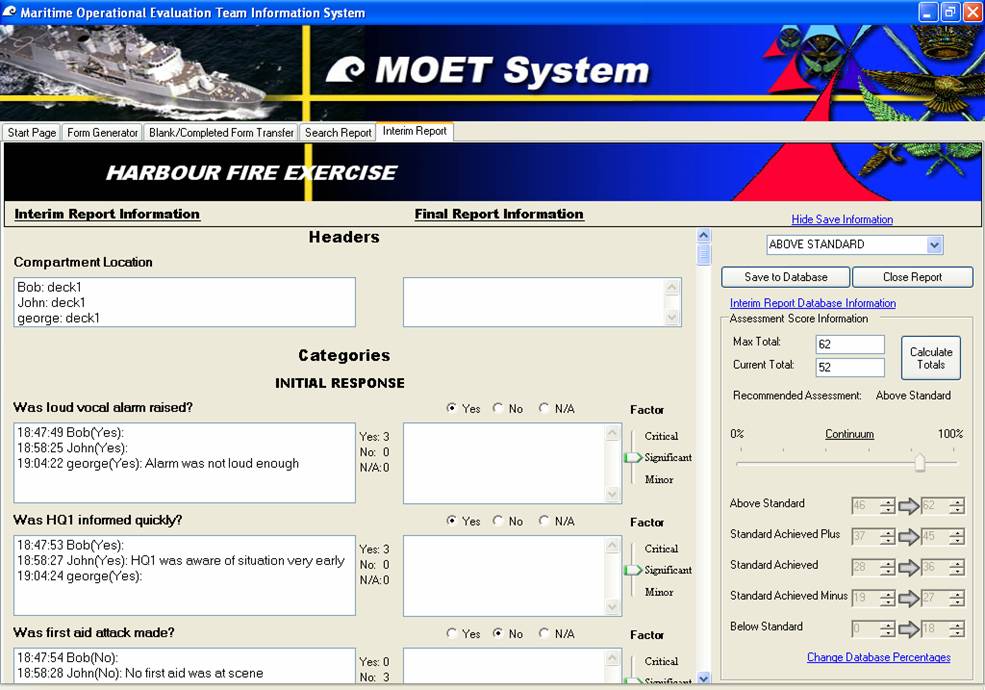
Task: Click the Standard Achieved Plus range arrow icon
Action: pyautogui.click(x=908, y=537)
